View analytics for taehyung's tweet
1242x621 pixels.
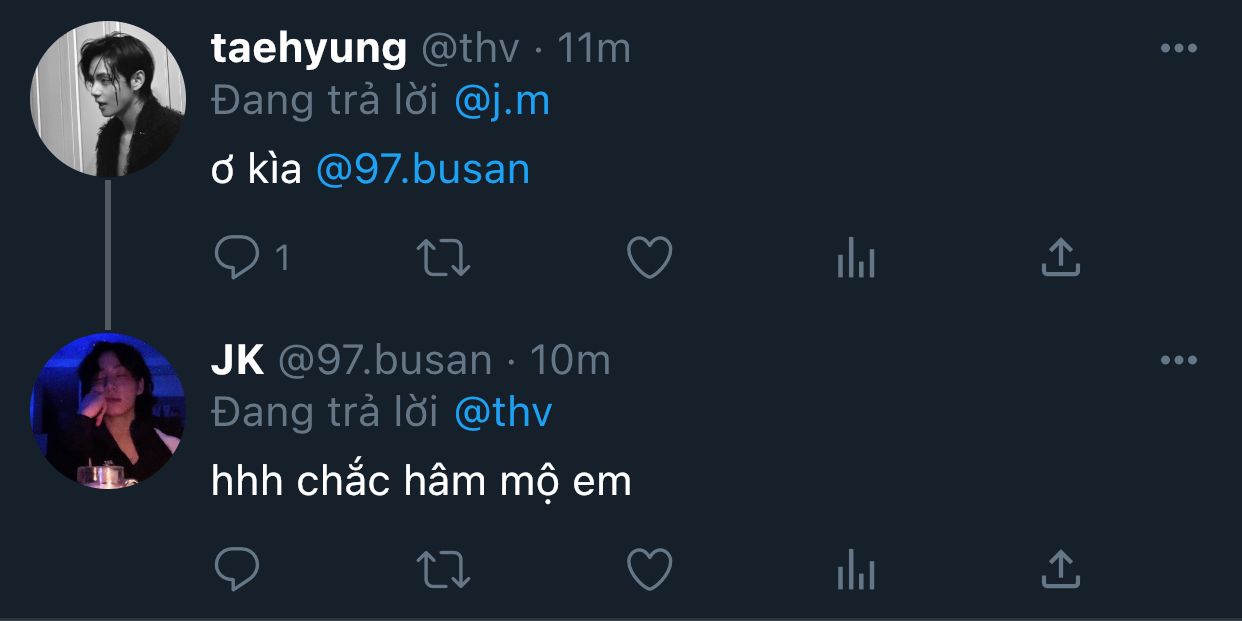(855, 260)
